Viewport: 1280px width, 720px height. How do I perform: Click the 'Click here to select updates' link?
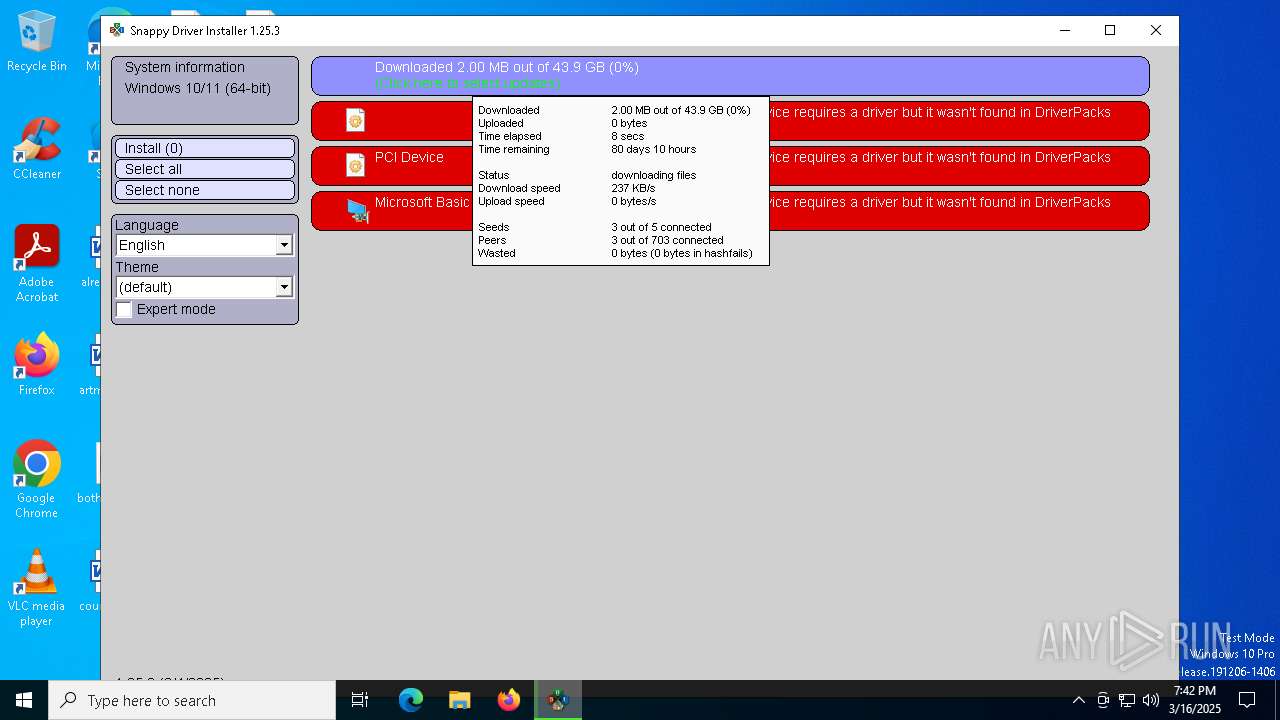tap(467, 84)
